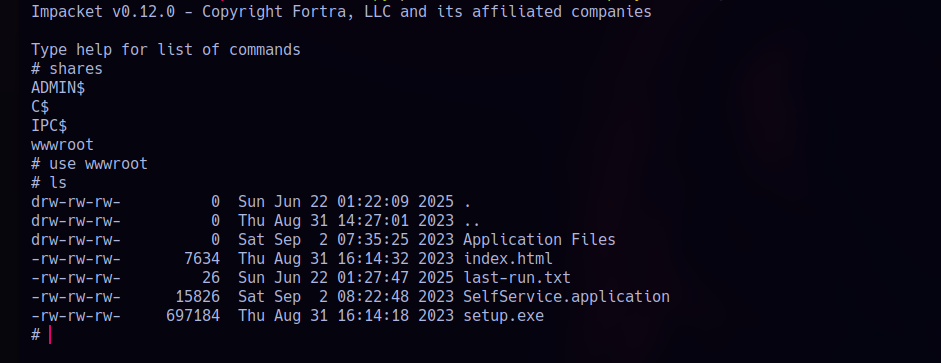The height and width of the screenshot is (363, 941).
Task: Click the '# ls' command line
Action: pos(49,182)
